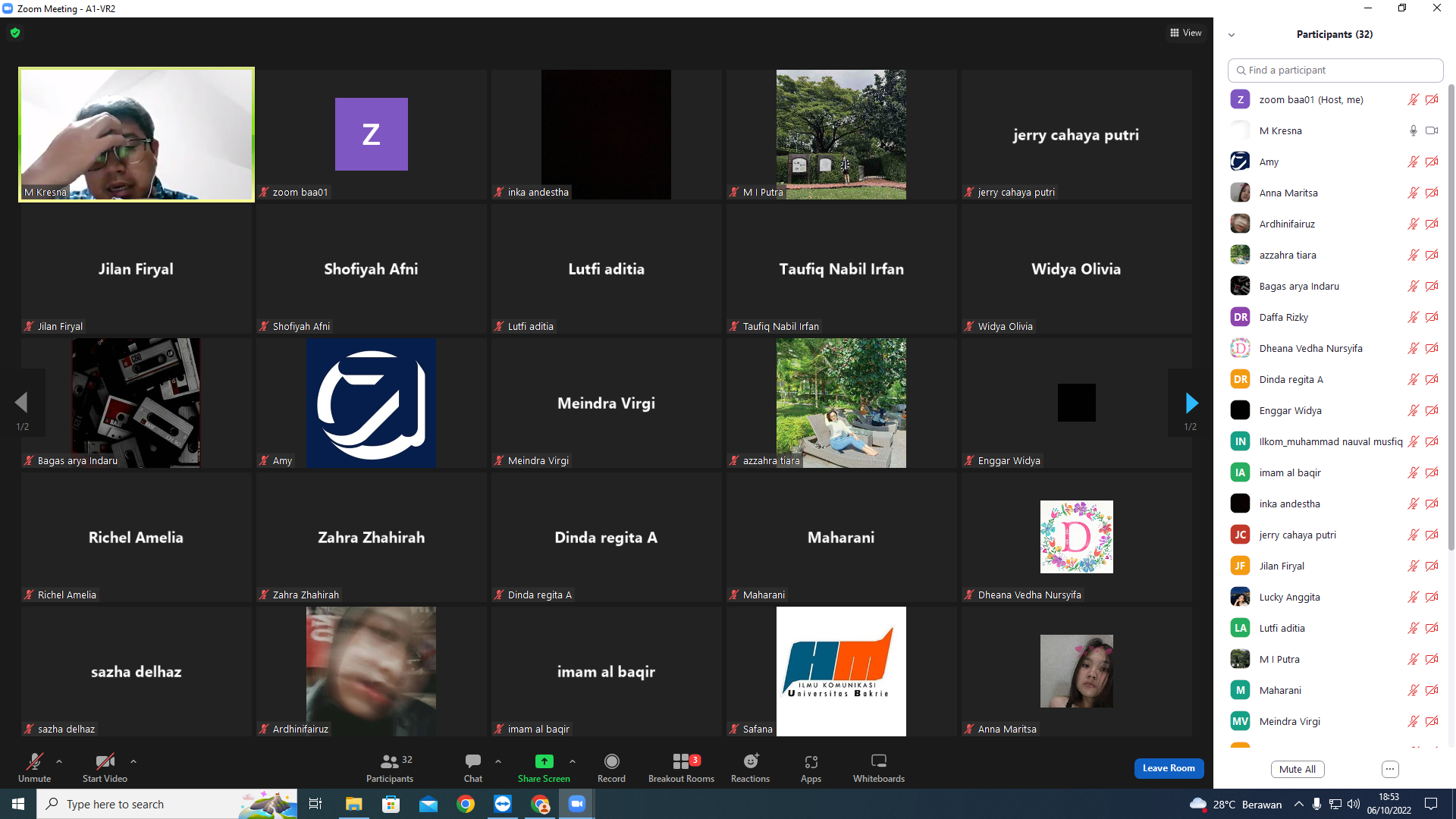Viewport: 1456px width, 819px height.
Task: Select Ardhinifairuz in participants list
Action: click(x=1333, y=224)
